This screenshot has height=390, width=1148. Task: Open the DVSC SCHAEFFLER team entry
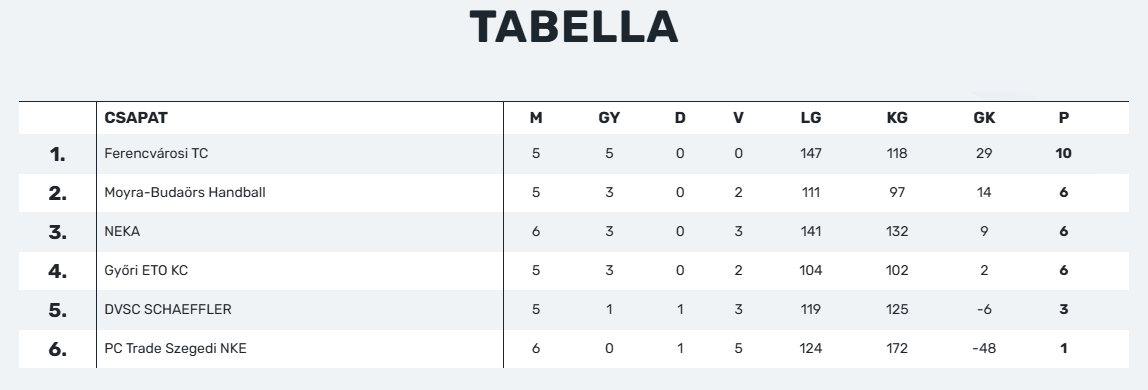point(168,310)
